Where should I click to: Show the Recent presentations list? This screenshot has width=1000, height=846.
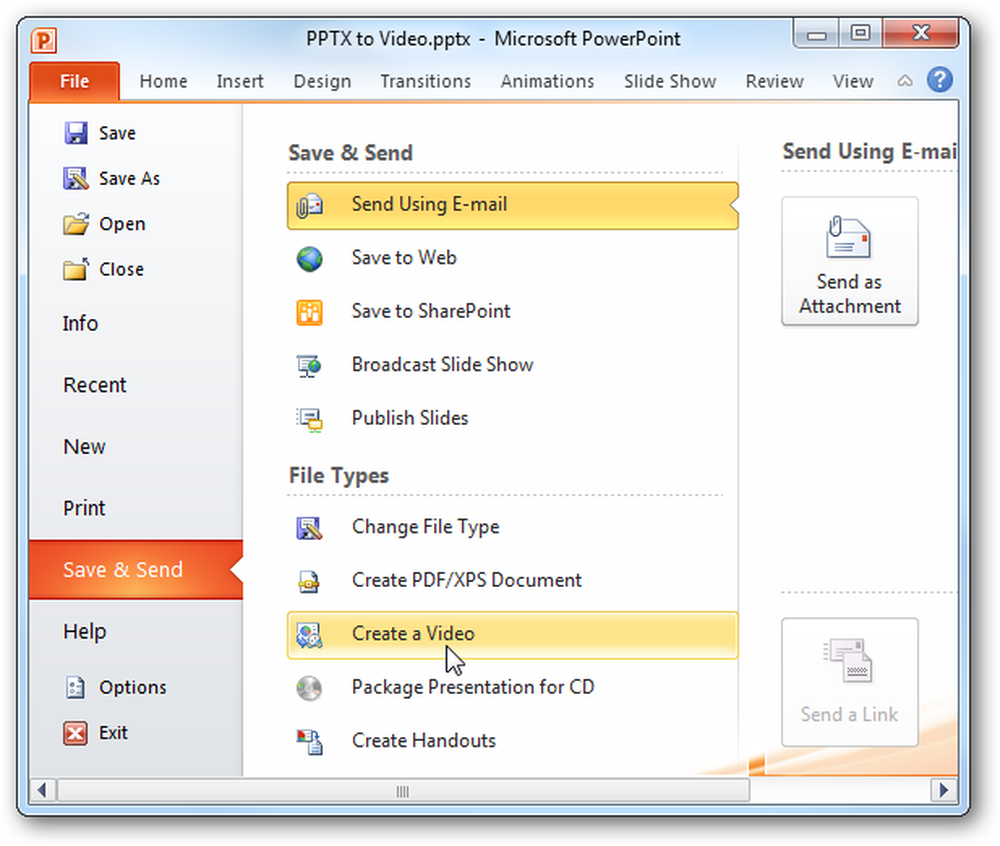pos(94,385)
